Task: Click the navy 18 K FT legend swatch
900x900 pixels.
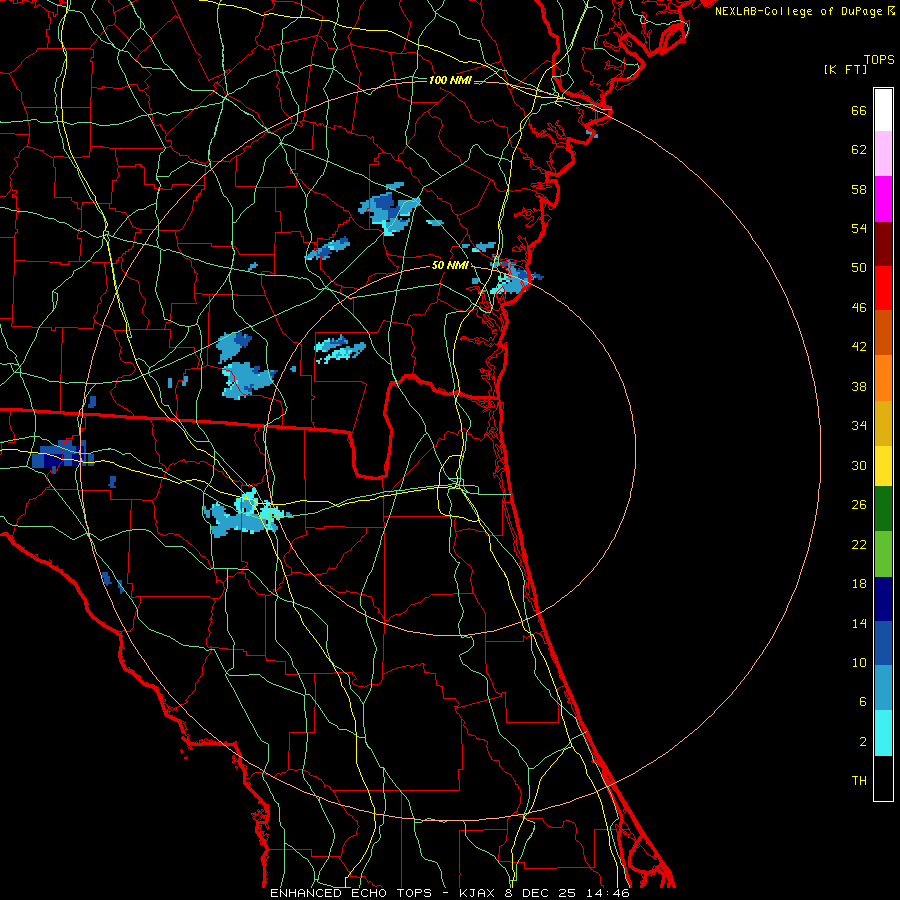Action: (883, 599)
